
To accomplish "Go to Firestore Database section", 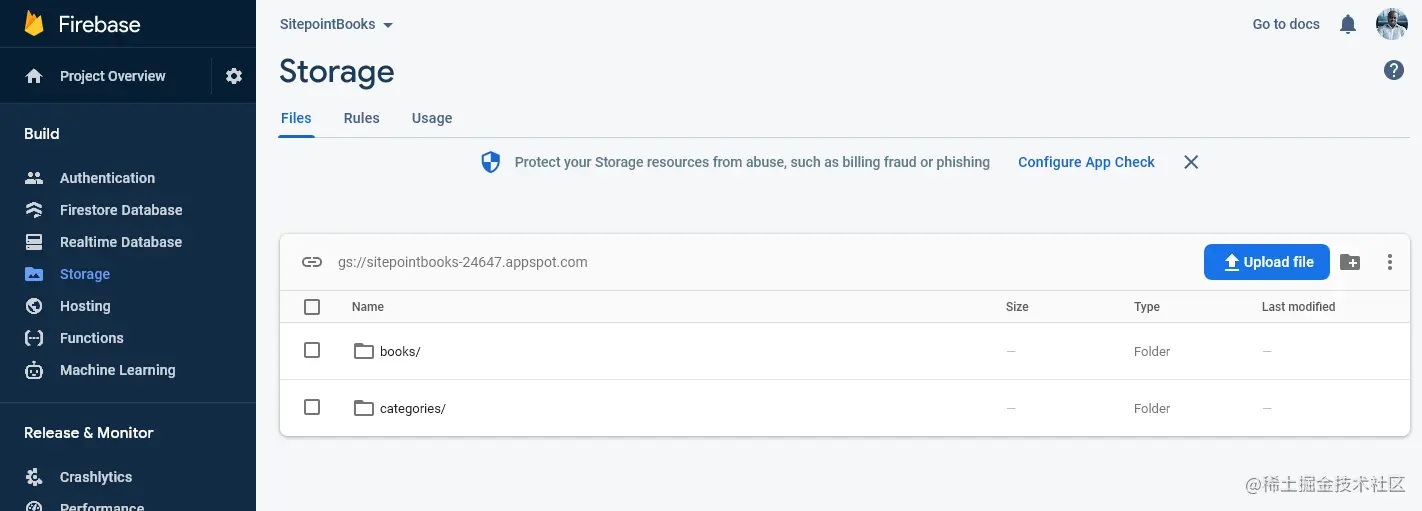I will tap(121, 210).
